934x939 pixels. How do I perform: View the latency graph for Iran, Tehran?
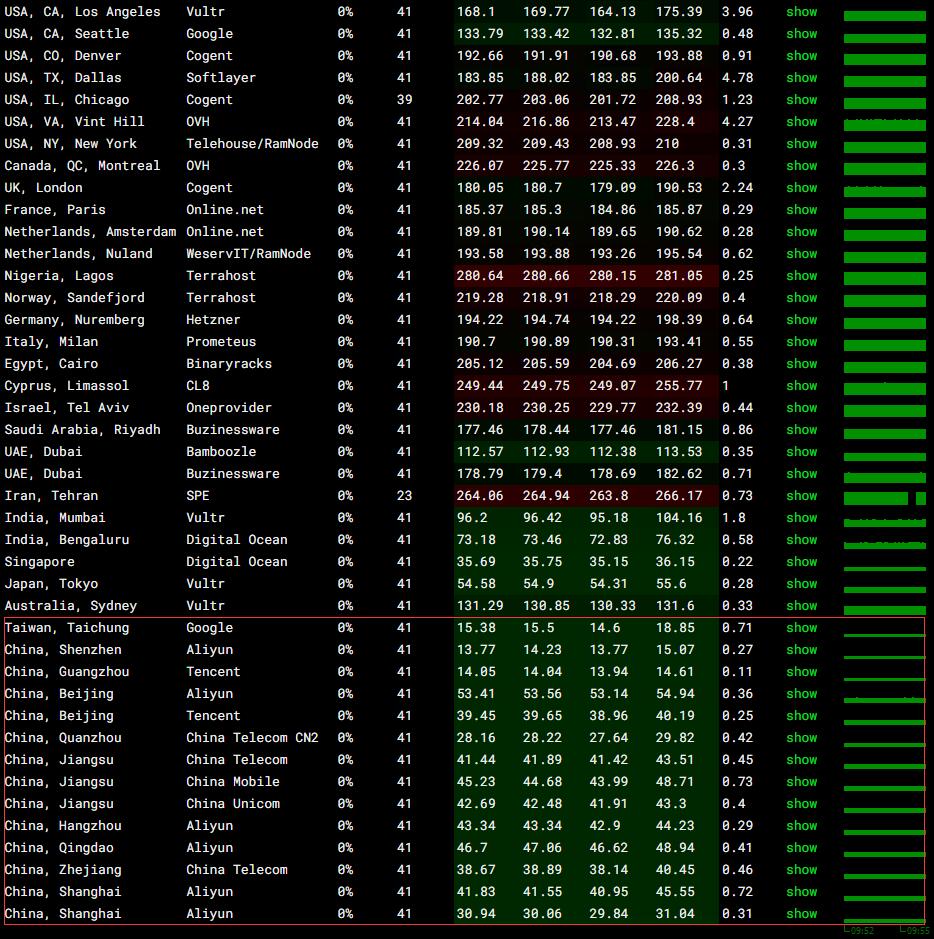[884, 498]
